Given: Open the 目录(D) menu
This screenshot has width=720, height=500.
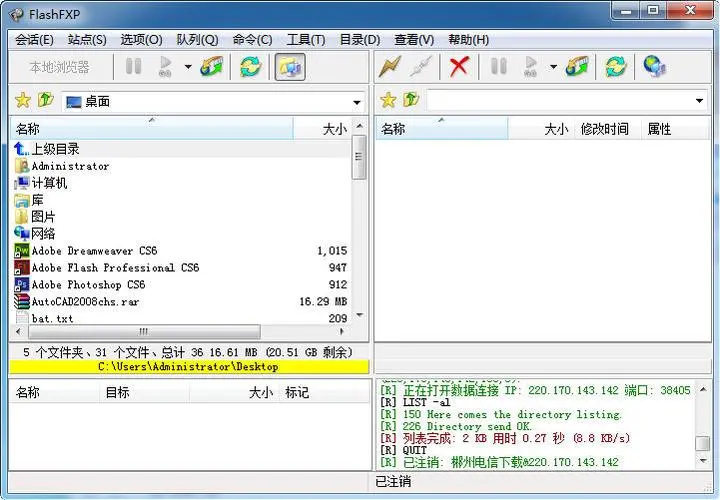Looking at the screenshot, I should [x=360, y=40].
